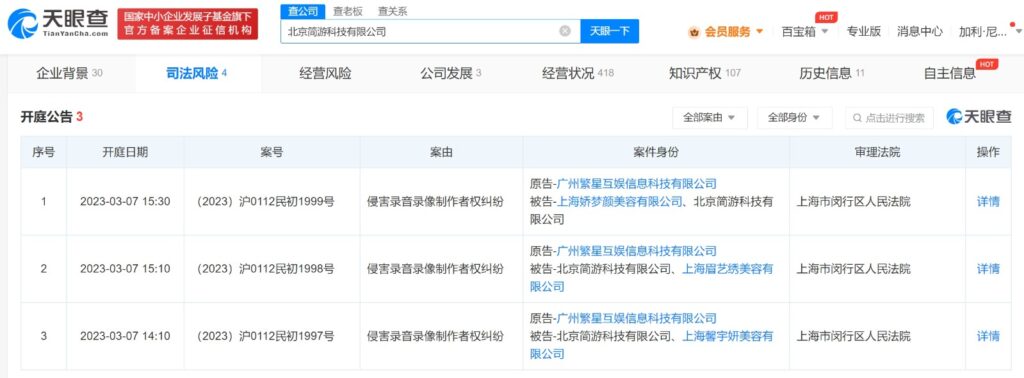Open the 上海娇梦颜美容有限公司 defendant link
Viewport: 1024px width, 378px height.
coord(619,202)
